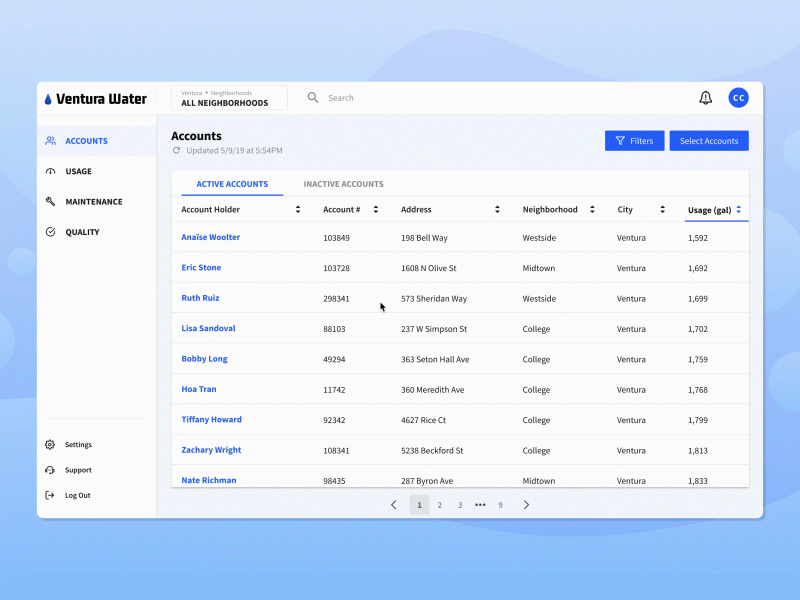The height and width of the screenshot is (600, 800).
Task: Select the Usage sidebar icon
Action: (x=50, y=171)
